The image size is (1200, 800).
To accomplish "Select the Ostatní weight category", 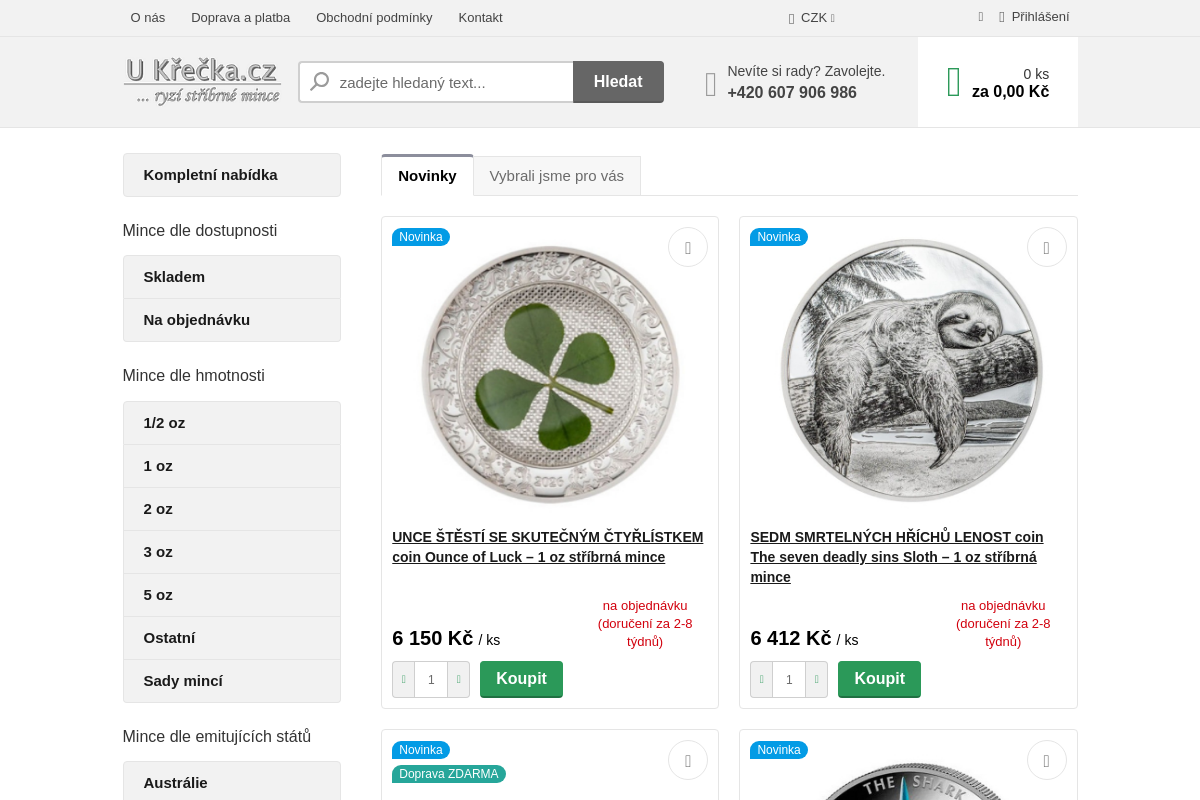I will (x=232, y=638).
